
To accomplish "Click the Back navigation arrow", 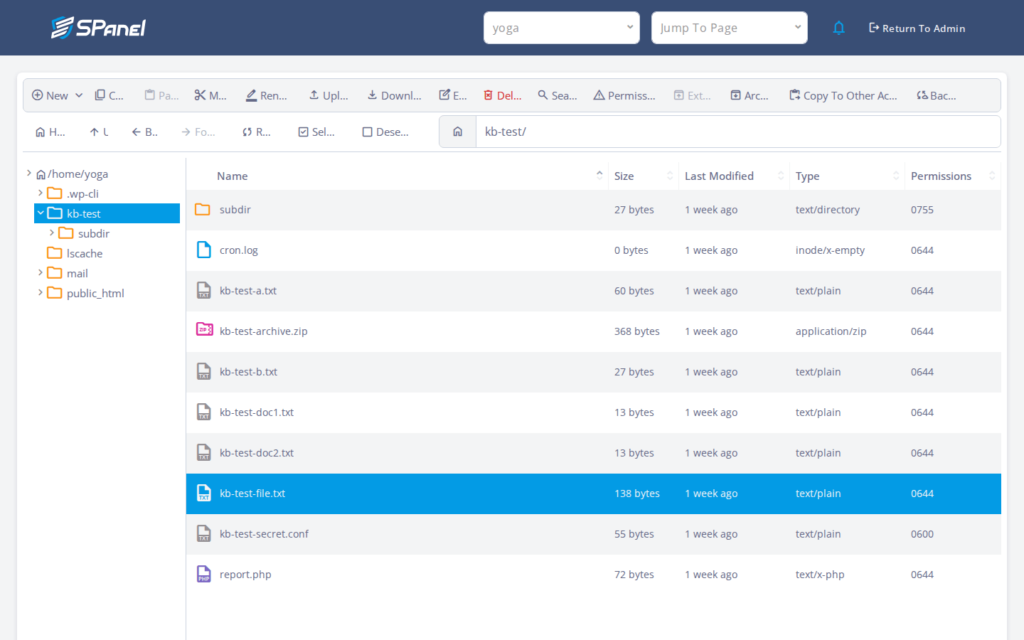I will coord(136,132).
